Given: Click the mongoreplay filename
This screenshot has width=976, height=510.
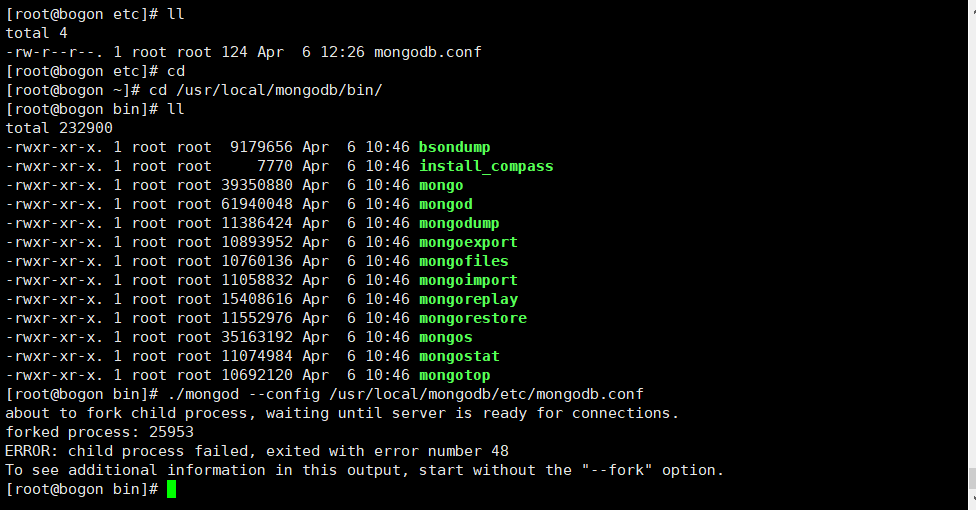Looking at the screenshot, I should pyautogui.click(x=468, y=300).
